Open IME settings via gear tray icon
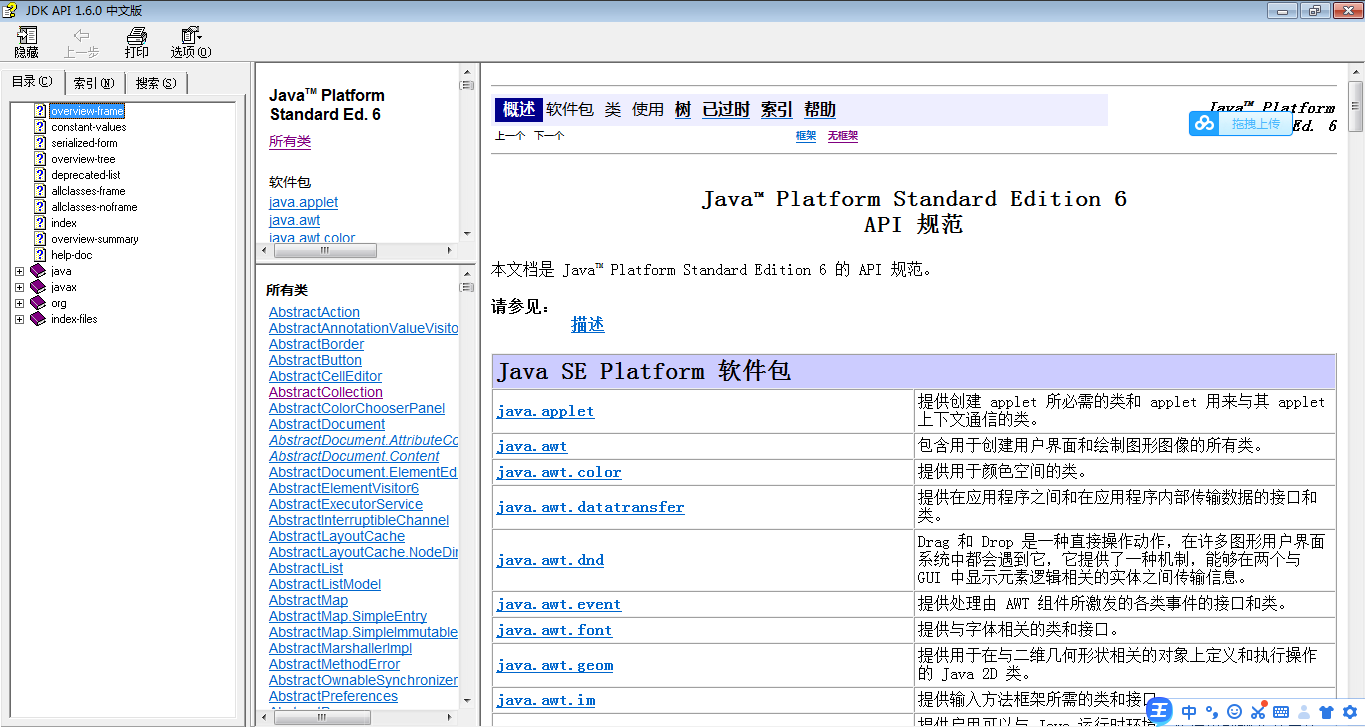1365x727 pixels. (1348, 712)
